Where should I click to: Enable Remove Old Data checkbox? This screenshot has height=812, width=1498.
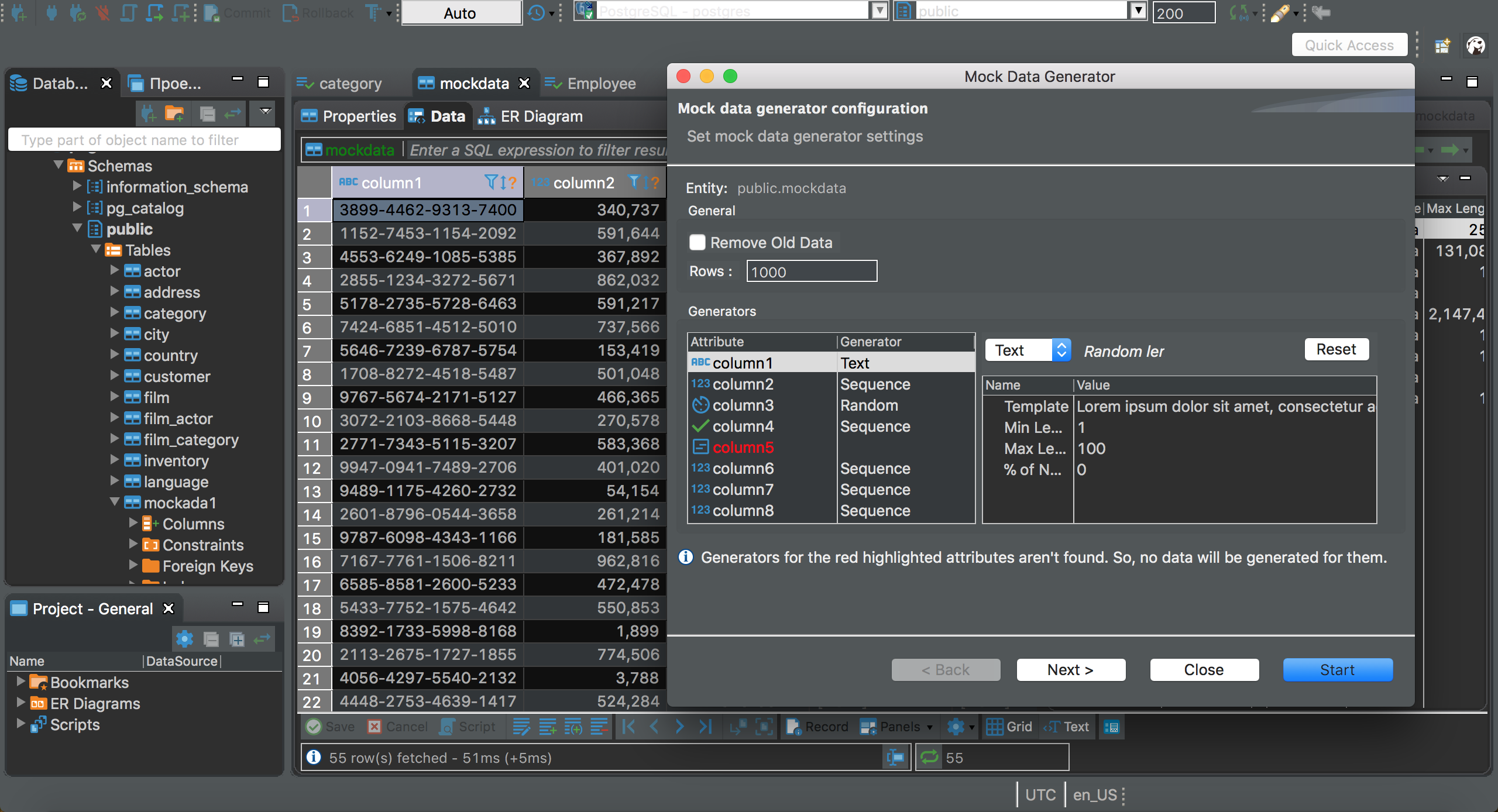(x=697, y=241)
